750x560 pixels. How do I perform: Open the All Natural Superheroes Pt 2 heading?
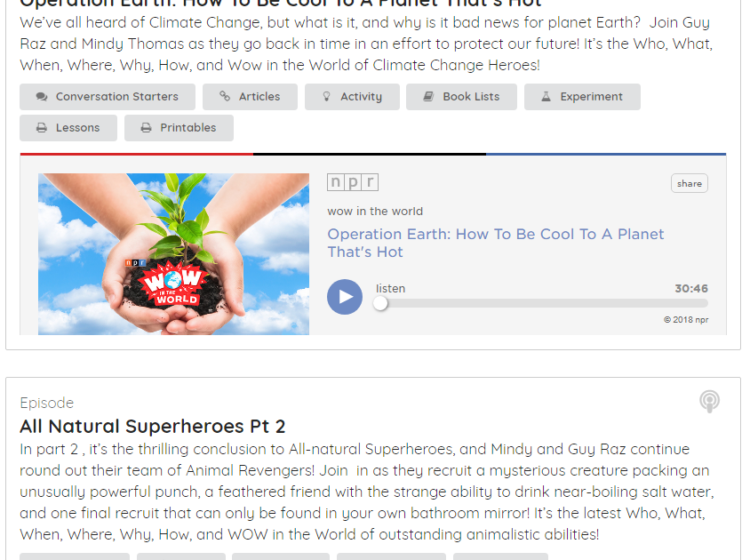click(x=153, y=426)
